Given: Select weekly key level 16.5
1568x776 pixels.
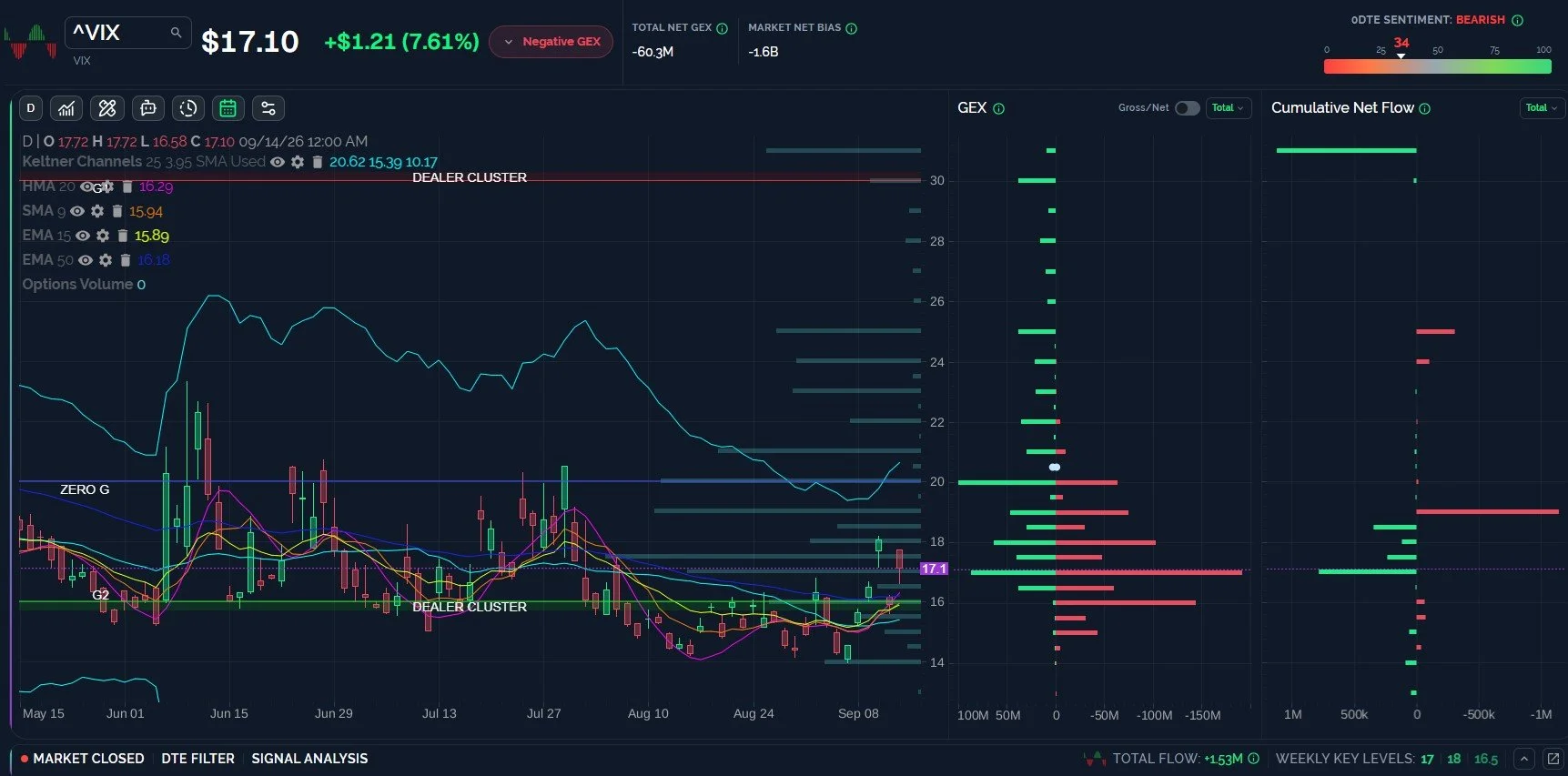Looking at the screenshot, I should tap(1486, 759).
